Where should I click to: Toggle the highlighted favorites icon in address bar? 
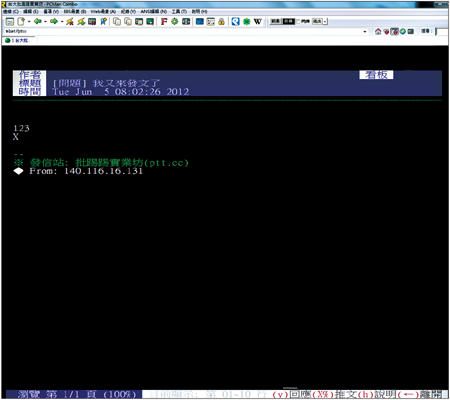click(394, 31)
